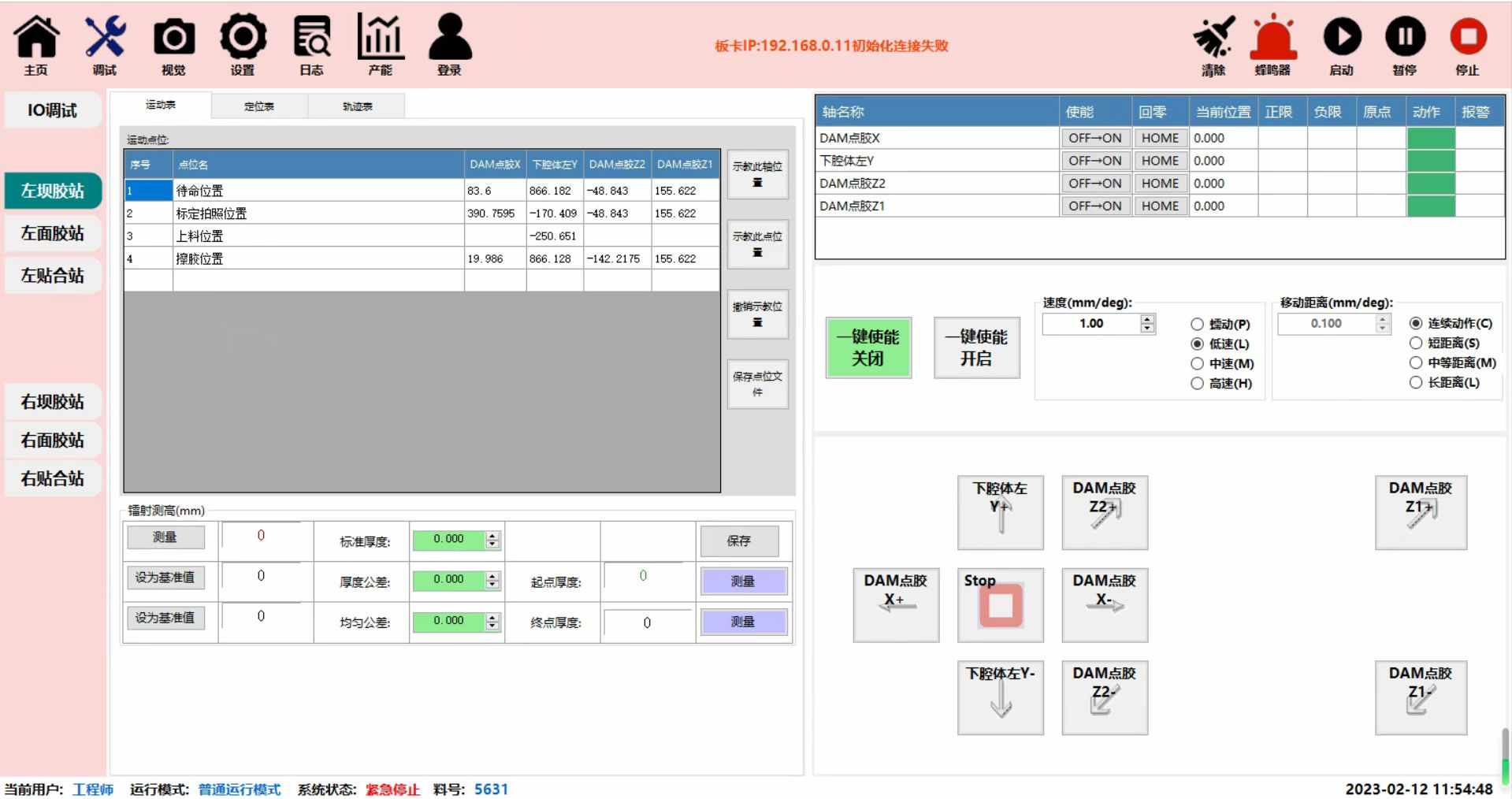Toggle OFF→ON enable for 下腔体左Y
Image resolution: width=1512 pixels, height=799 pixels.
click(x=1095, y=161)
